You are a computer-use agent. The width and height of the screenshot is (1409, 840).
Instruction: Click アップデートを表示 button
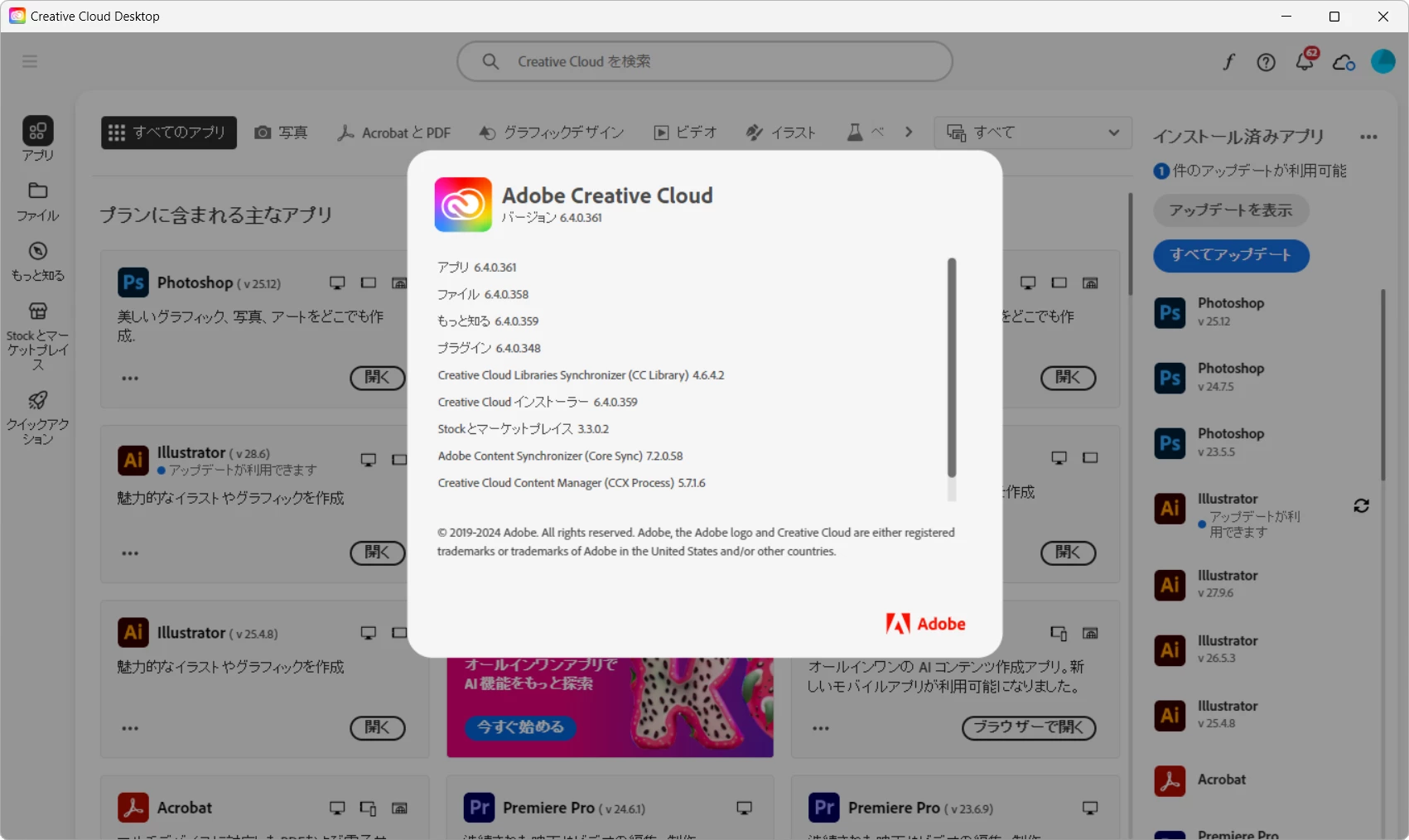[1231, 210]
